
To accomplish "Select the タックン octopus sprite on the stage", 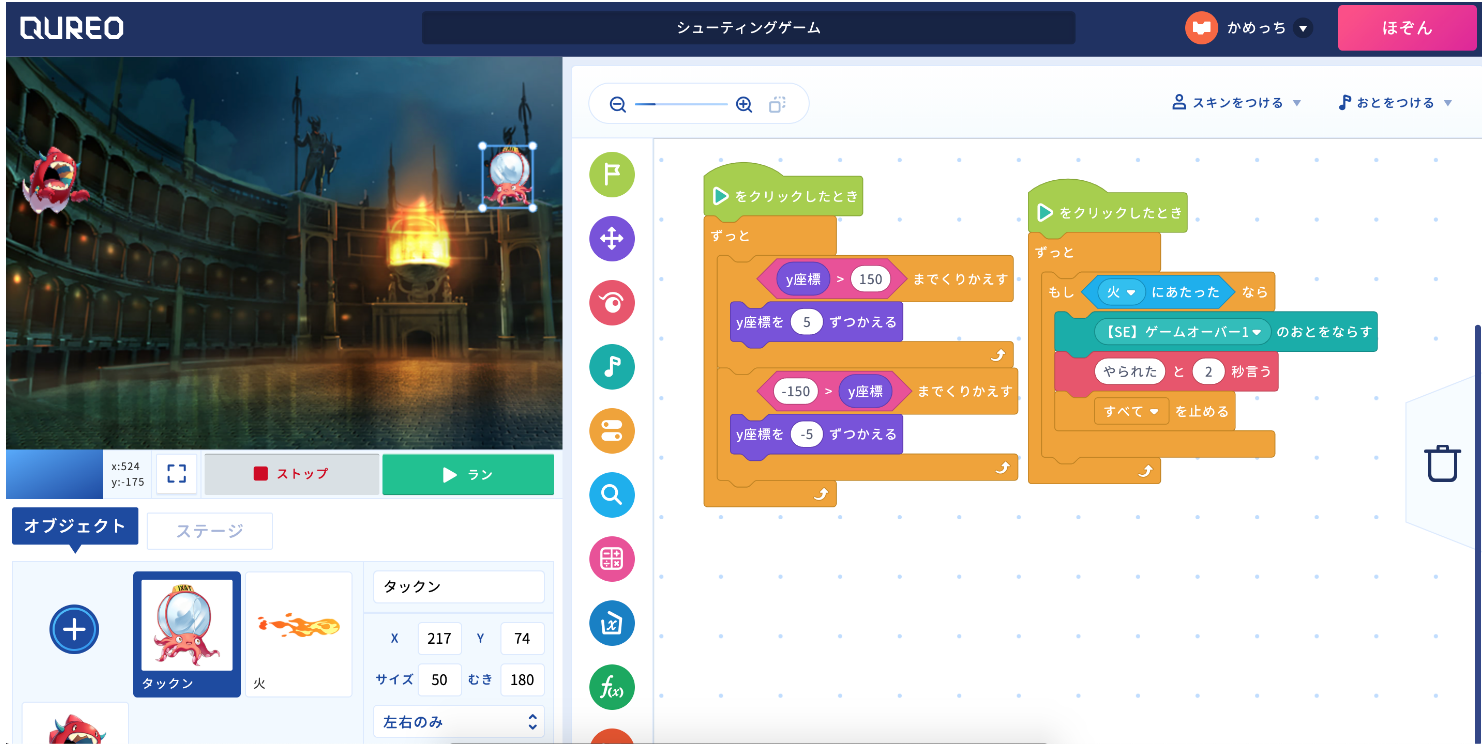I will tap(508, 177).
